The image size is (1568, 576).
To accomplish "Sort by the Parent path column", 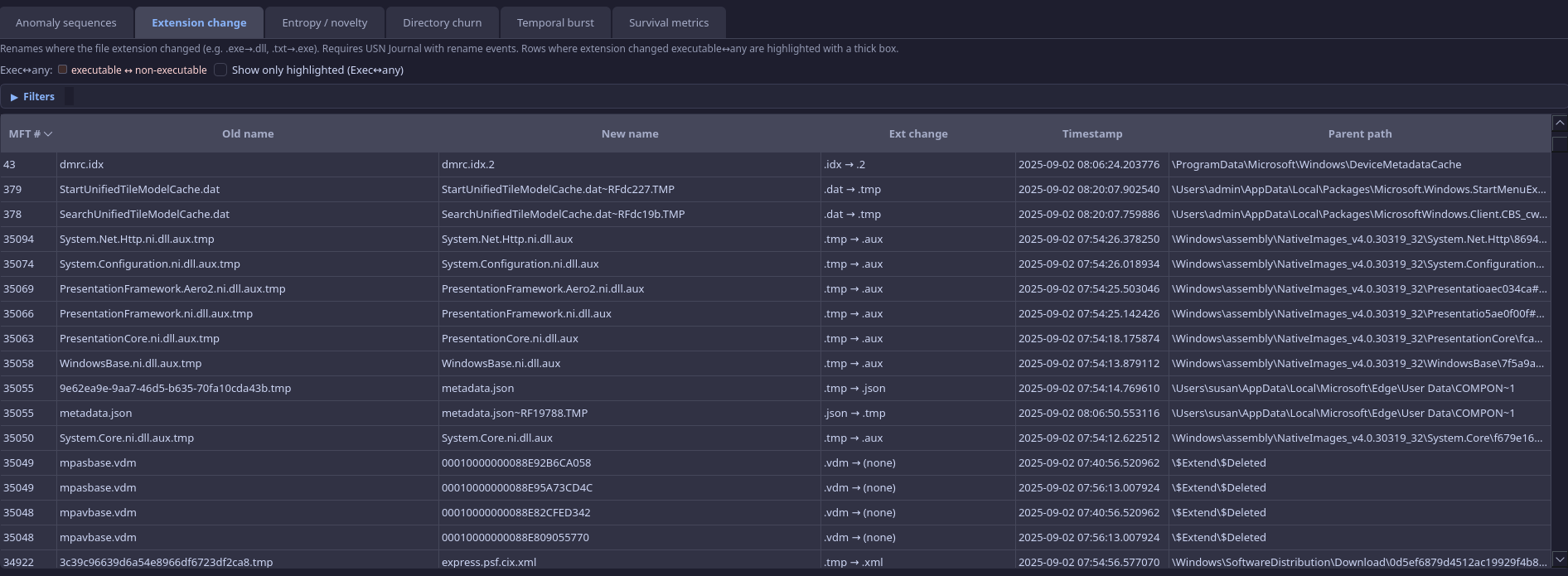I will 1359,134.
